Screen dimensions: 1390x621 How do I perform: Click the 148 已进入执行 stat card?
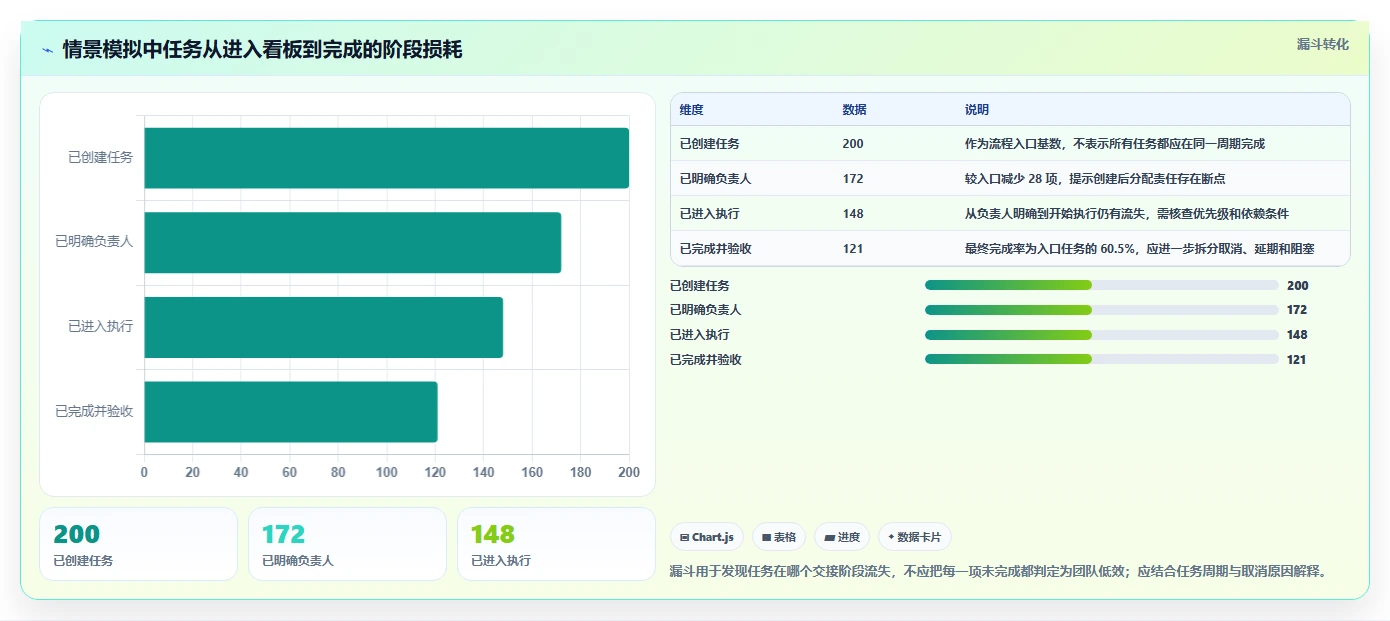[x=556, y=544]
